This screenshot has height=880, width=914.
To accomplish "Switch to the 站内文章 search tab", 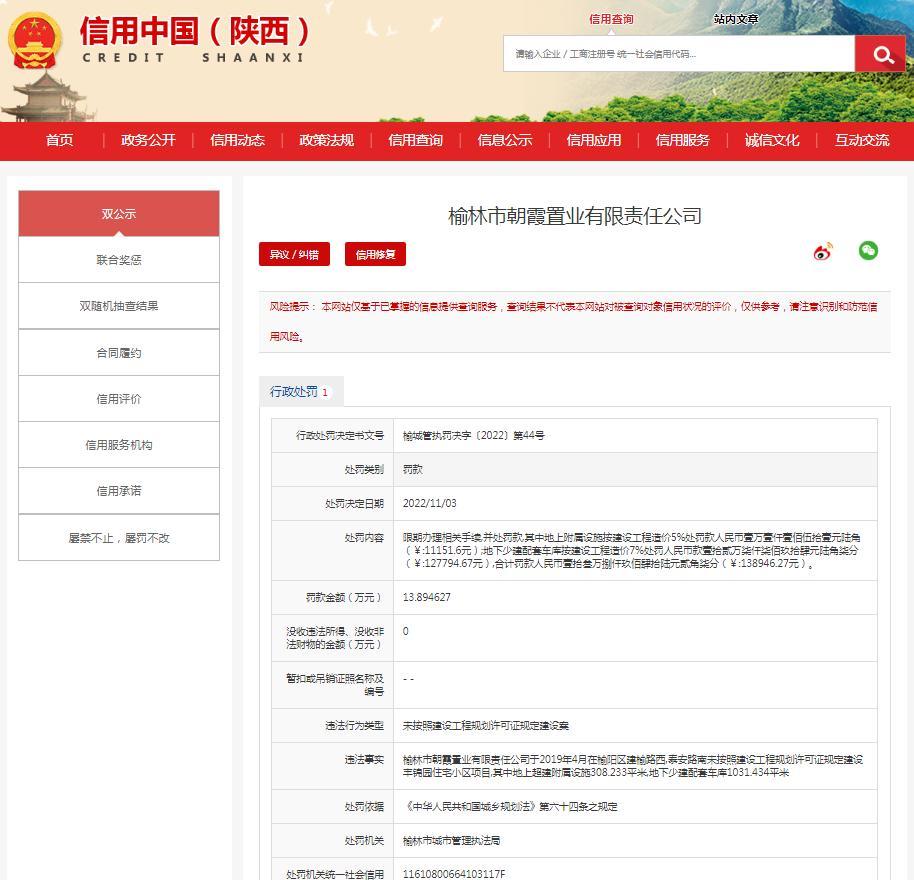I will (x=736, y=19).
